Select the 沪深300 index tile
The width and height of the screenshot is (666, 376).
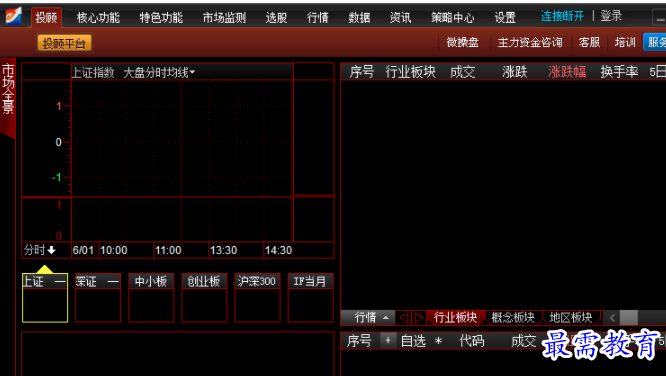257,298
